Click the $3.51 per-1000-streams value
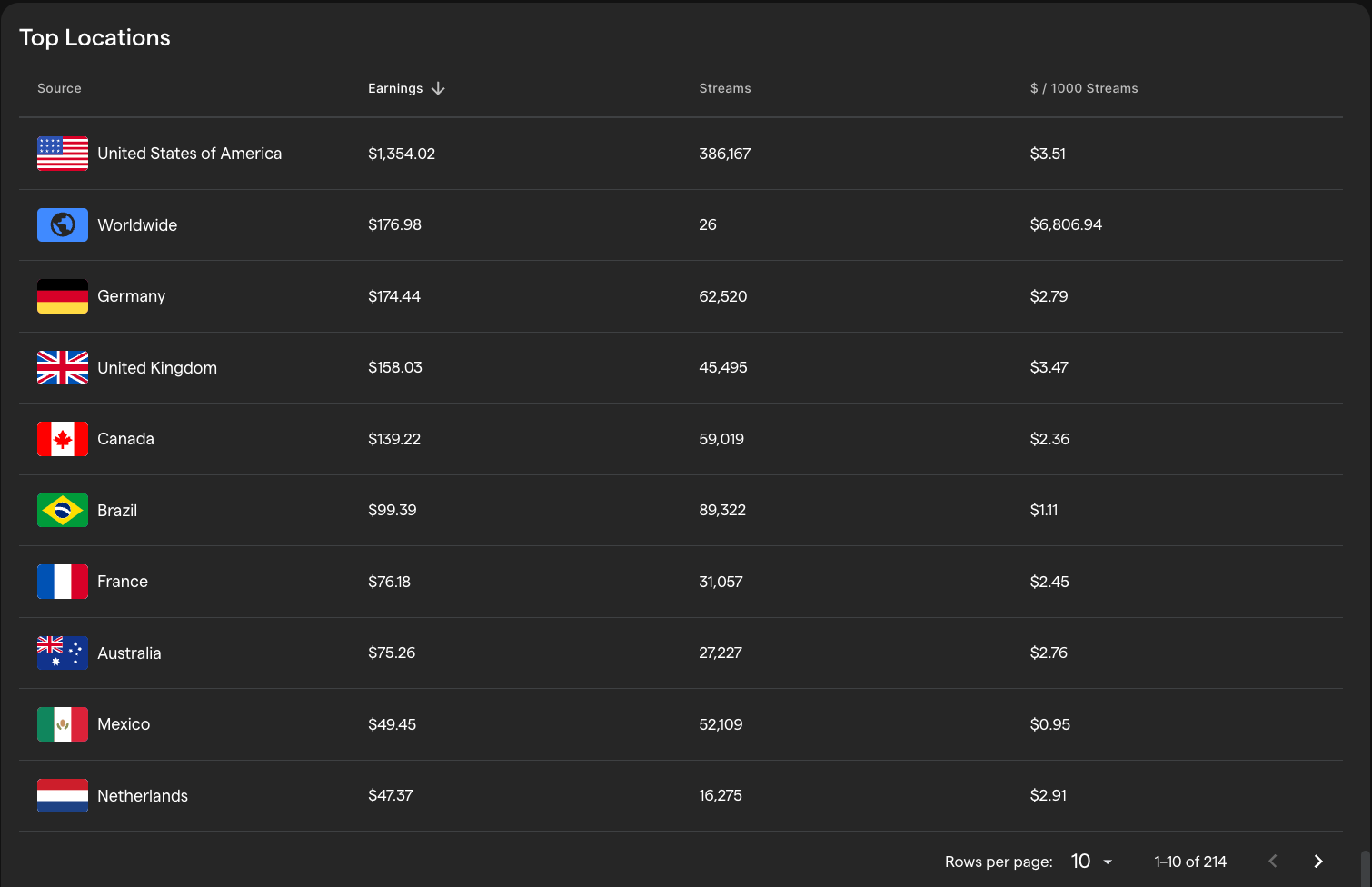This screenshot has height=887, width=1372. pos(1048,154)
